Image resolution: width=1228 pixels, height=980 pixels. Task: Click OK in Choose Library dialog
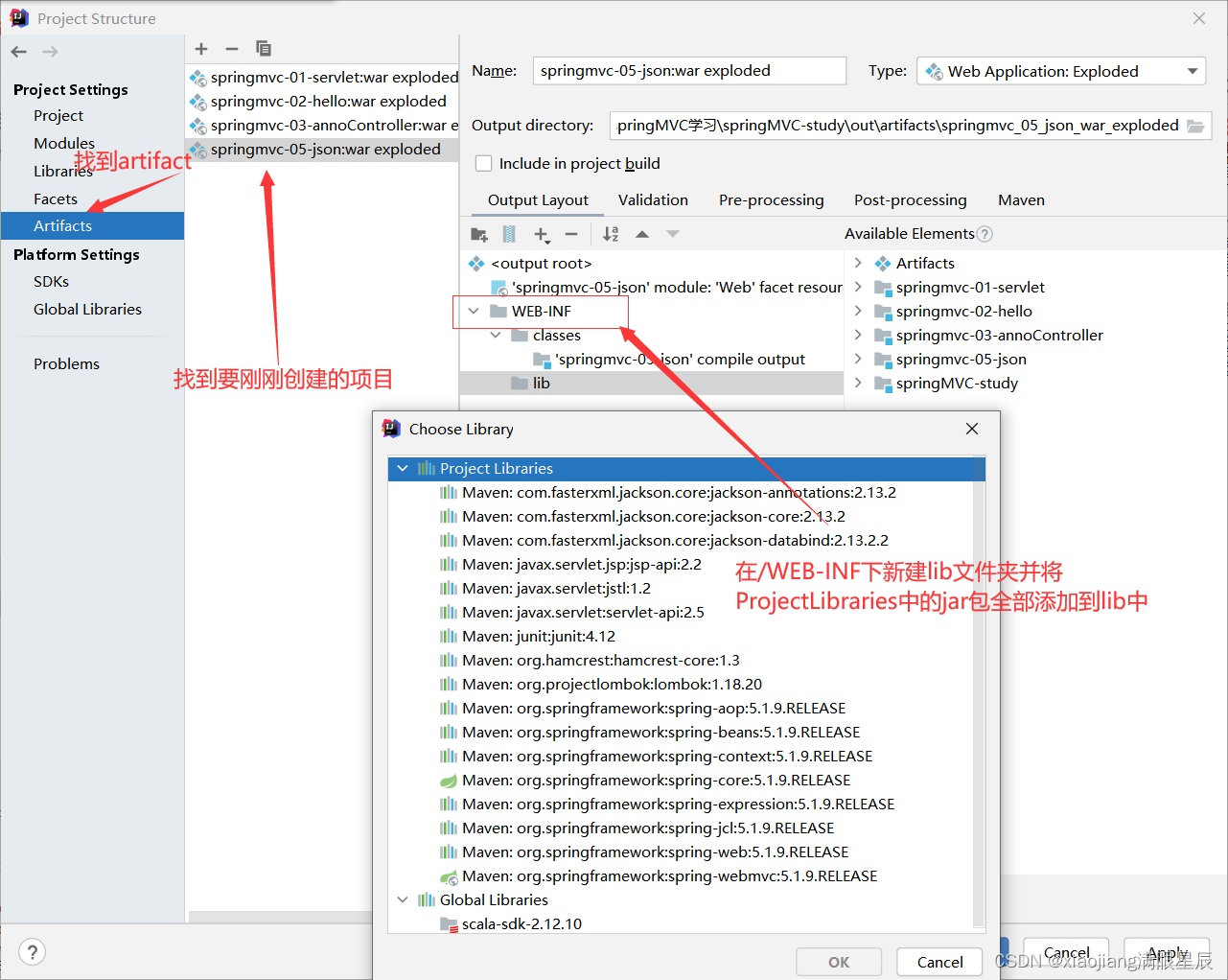tap(839, 962)
